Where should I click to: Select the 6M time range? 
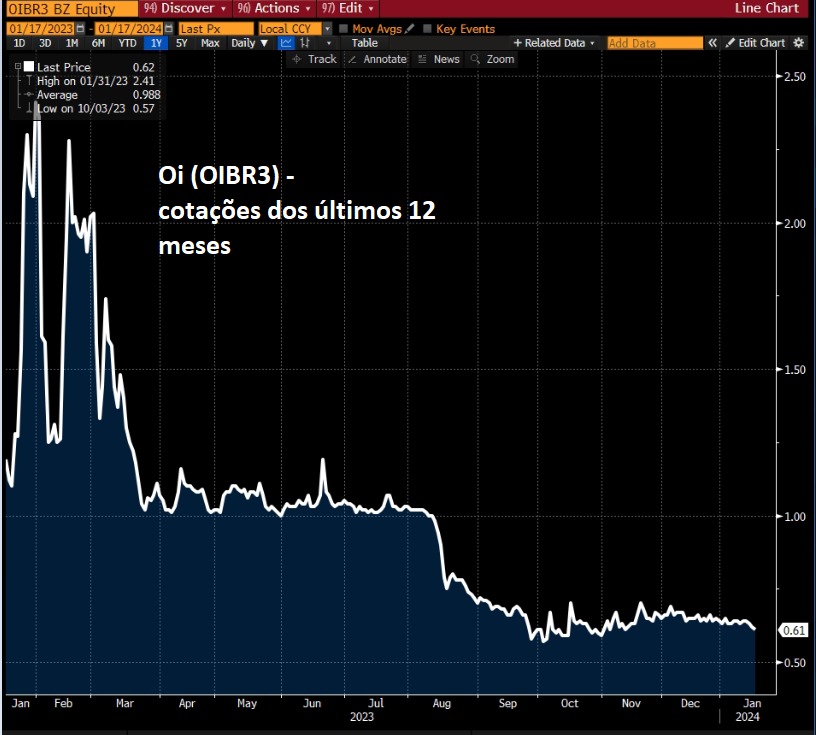[98, 43]
